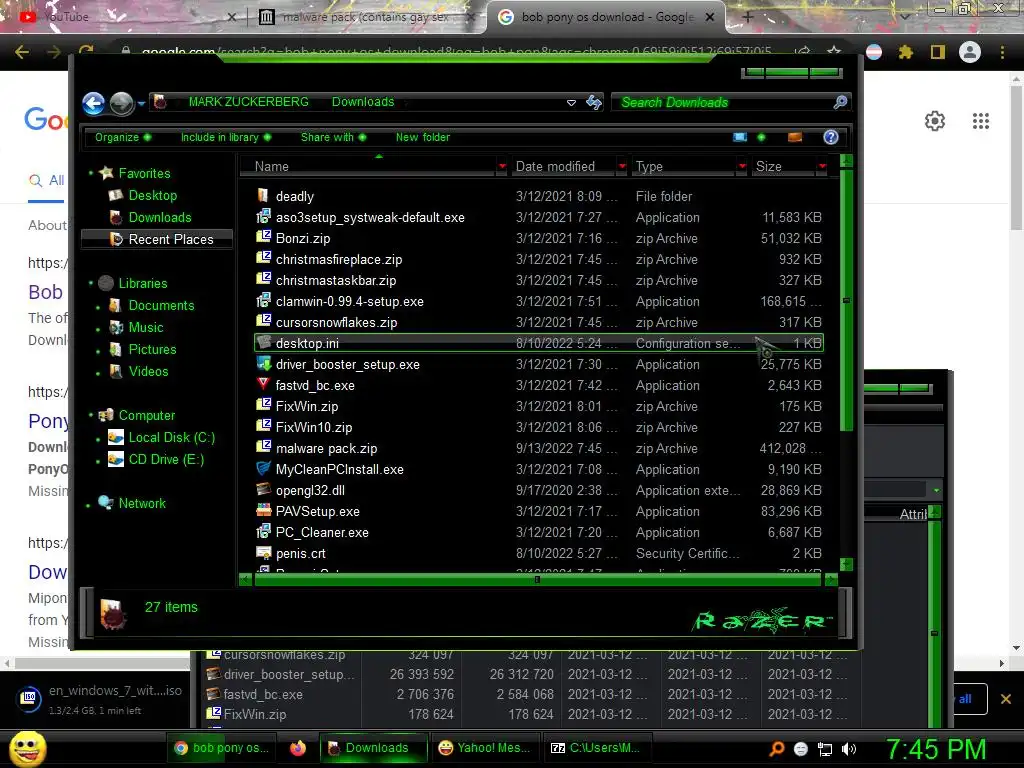Click the volume speaker tray icon
Screen dimensions: 1024x768
tap(848, 749)
